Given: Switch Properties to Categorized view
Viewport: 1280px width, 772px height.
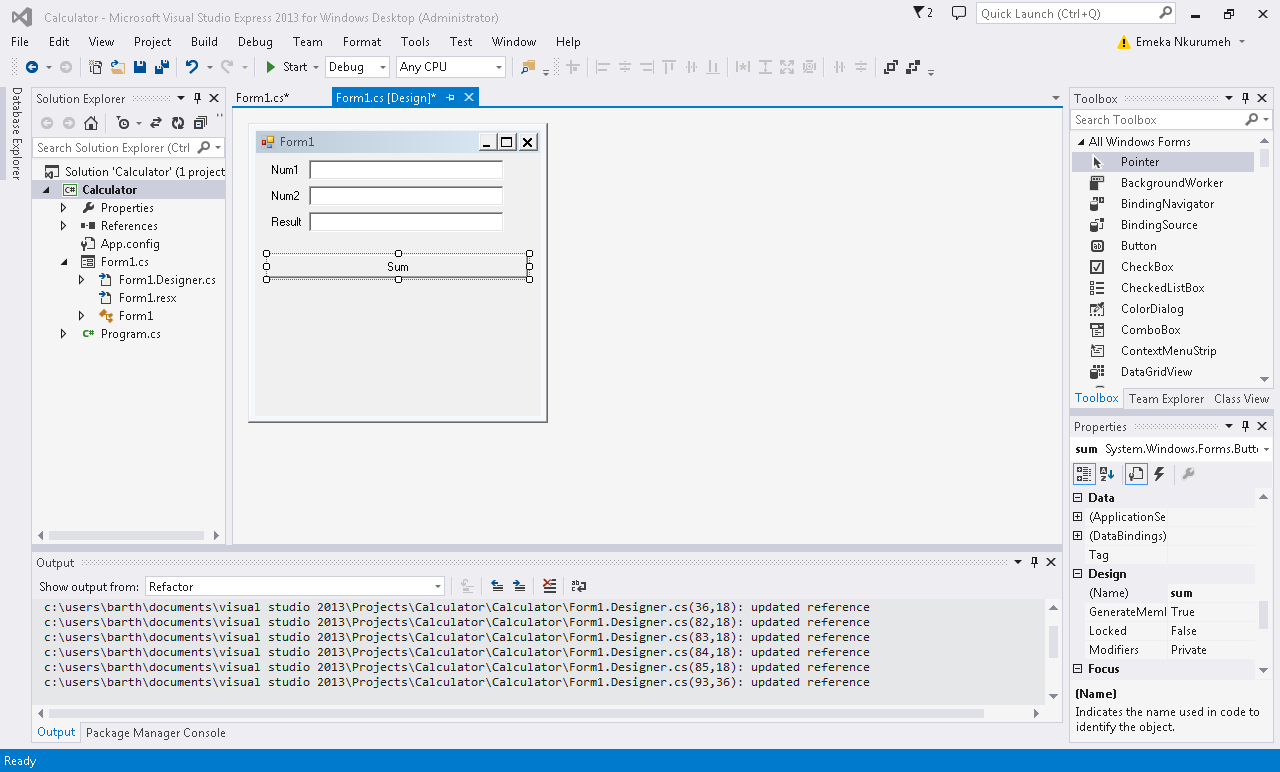Looking at the screenshot, I should click(1084, 474).
